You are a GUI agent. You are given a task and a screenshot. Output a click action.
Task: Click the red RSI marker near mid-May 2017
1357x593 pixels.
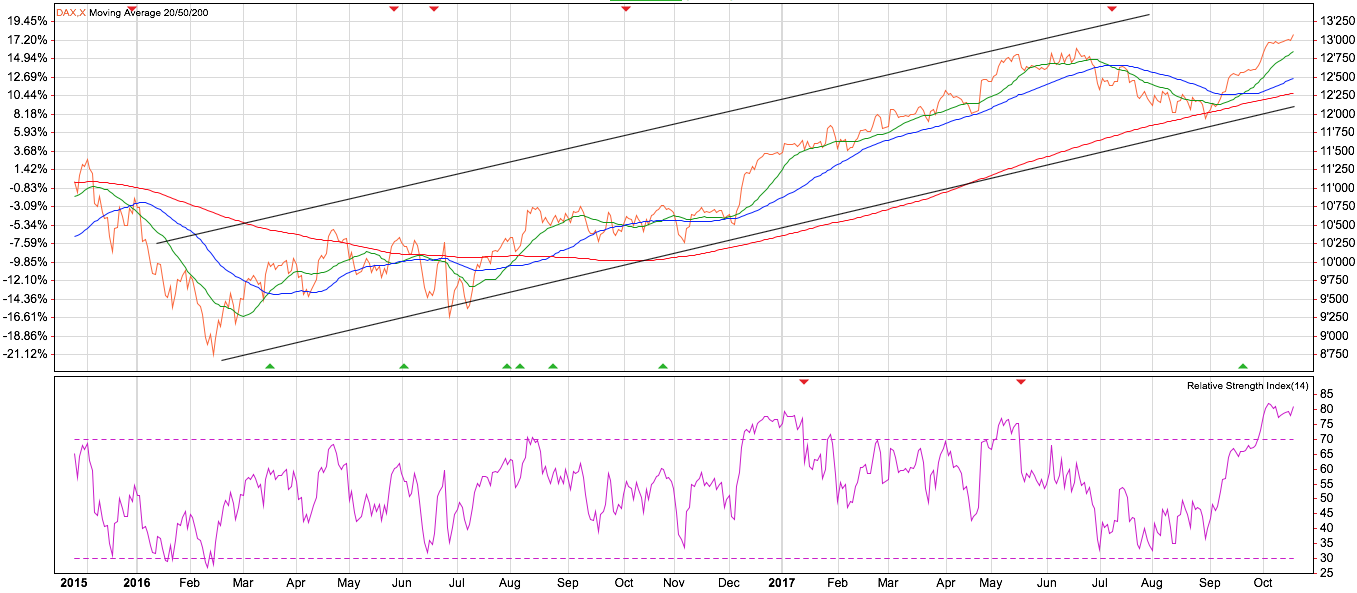(x=1020, y=381)
